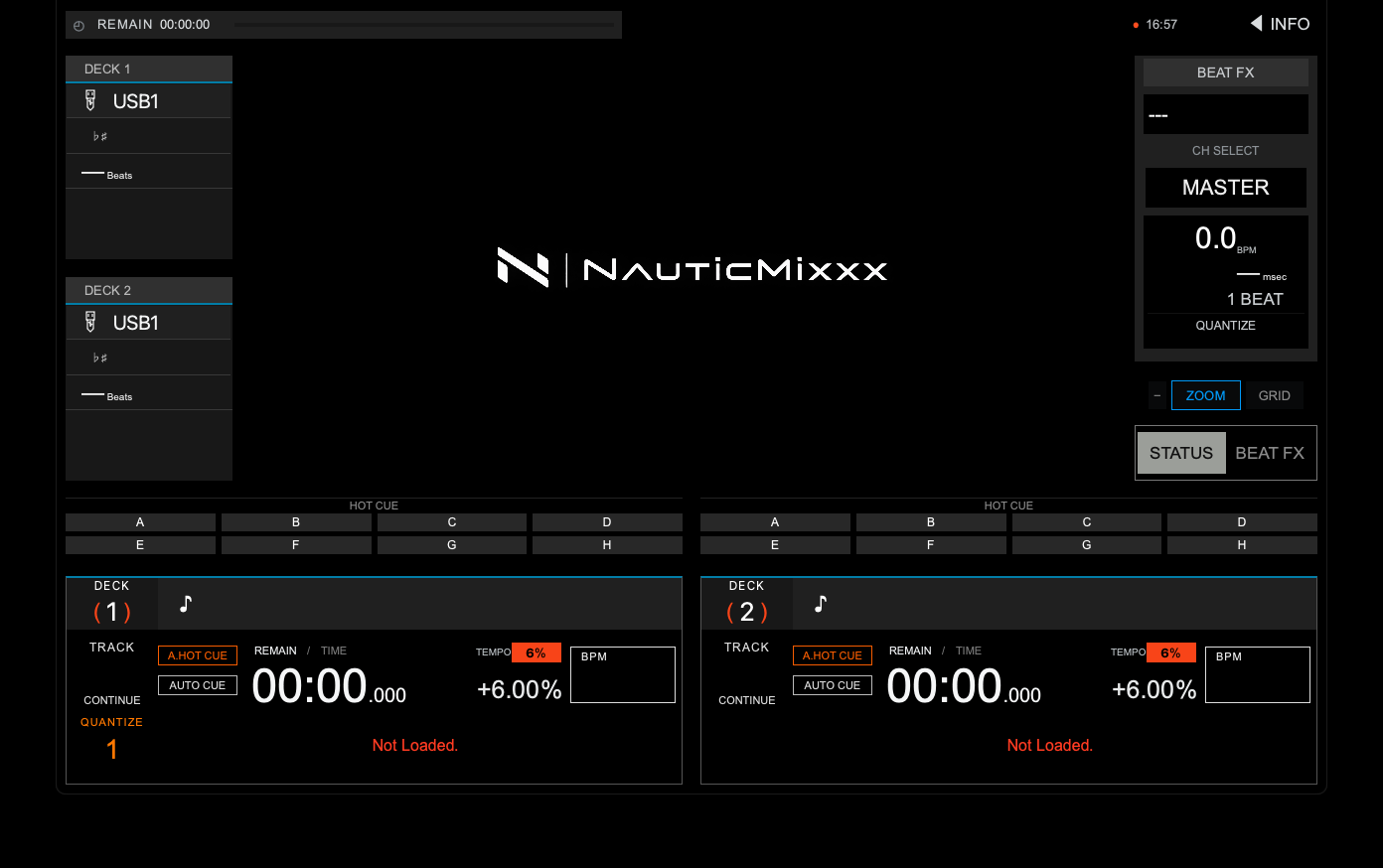Trigger hot cue A on Deck 1
1383x868 pixels.
coord(140,522)
